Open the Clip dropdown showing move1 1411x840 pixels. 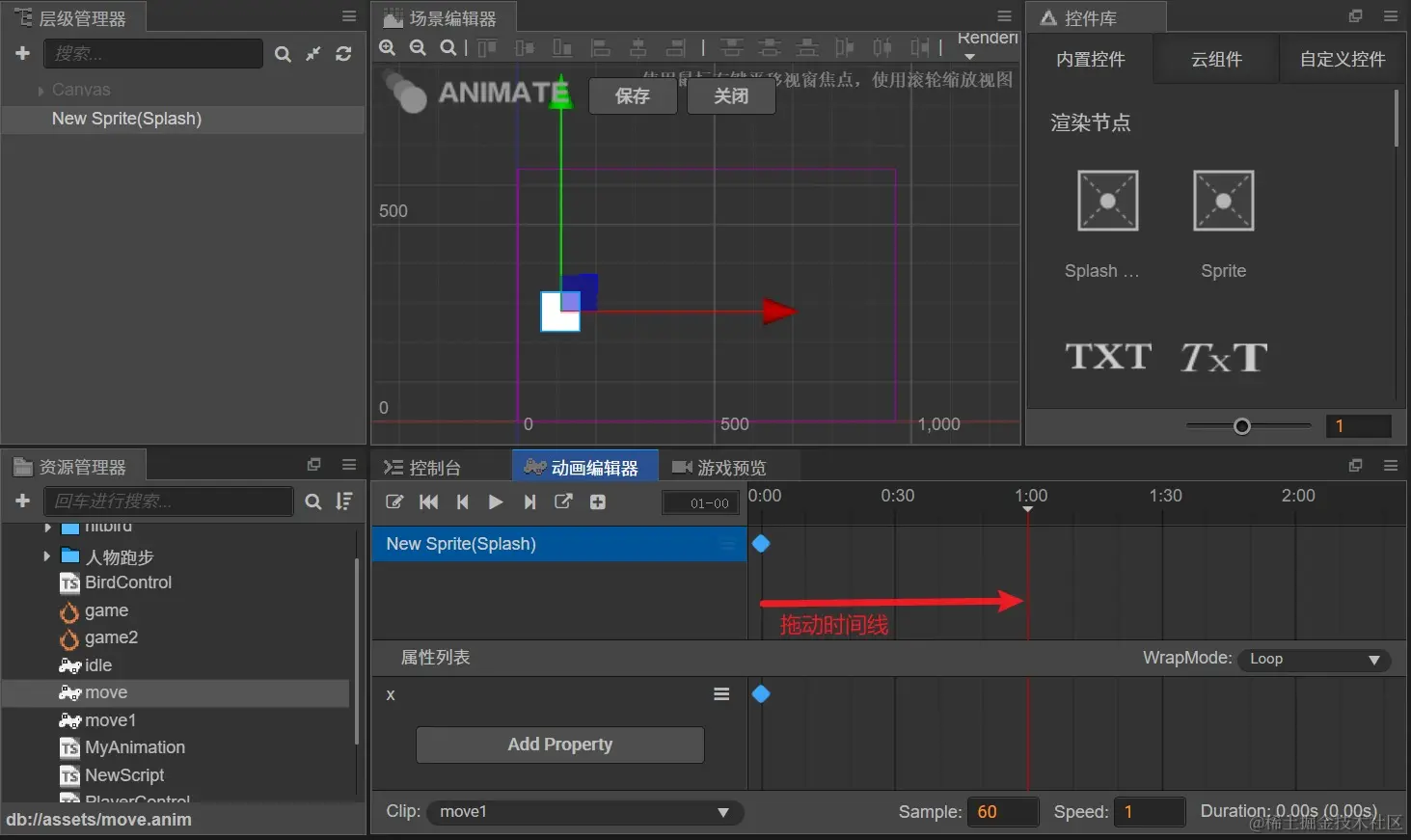coord(584,812)
